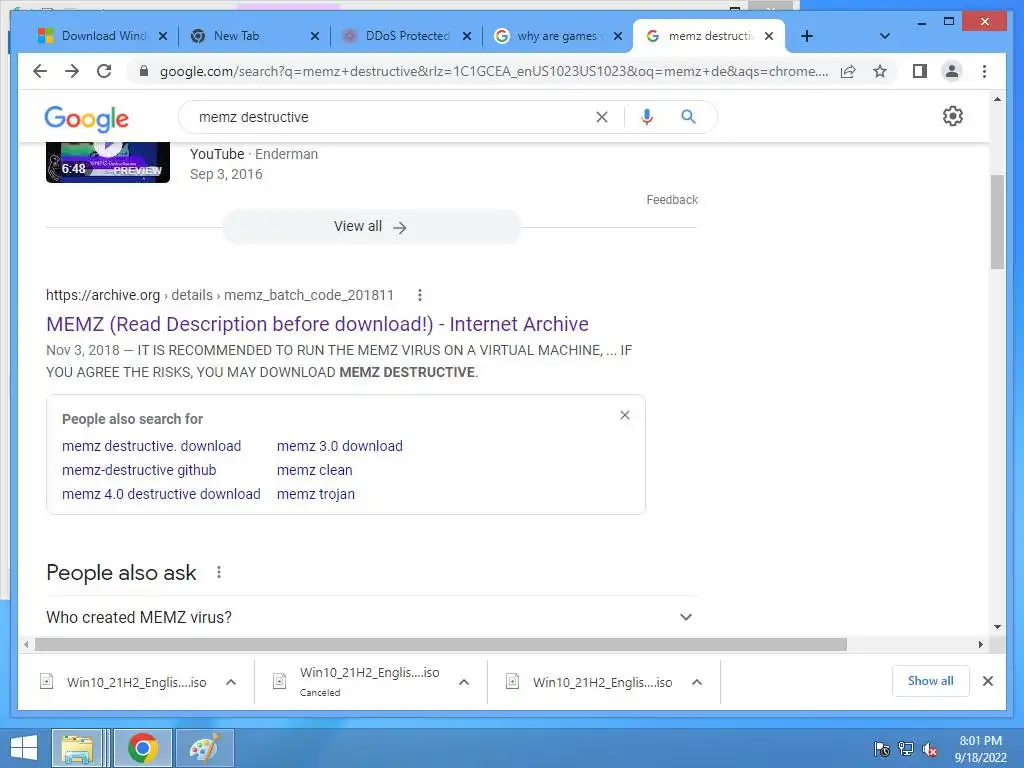Screen dimensions: 1024x768
Task: Search memz 4.0 destructive download suggestion
Action: 161,494
